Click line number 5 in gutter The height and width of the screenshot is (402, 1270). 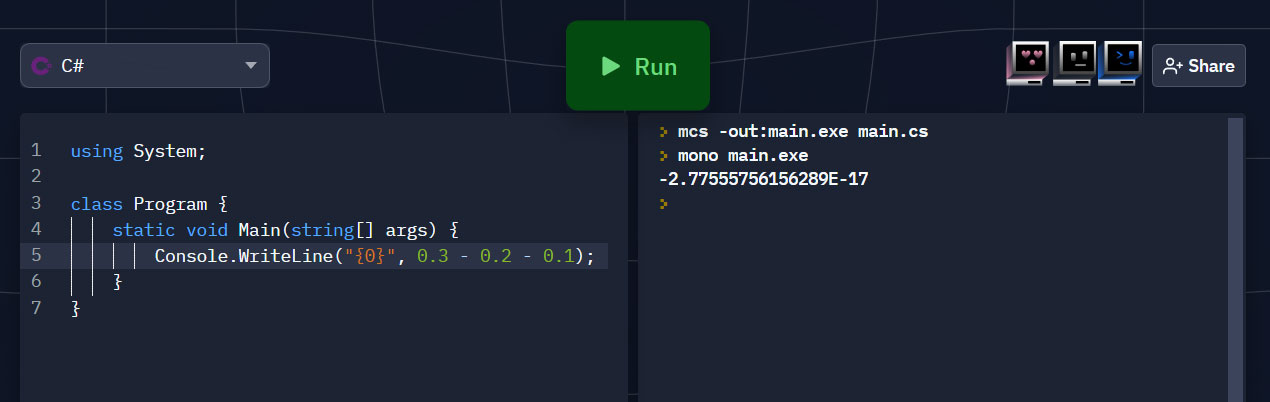click(36, 256)
